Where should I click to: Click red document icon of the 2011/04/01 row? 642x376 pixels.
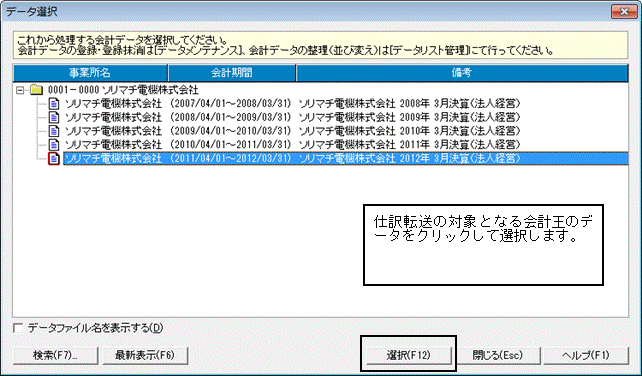tap(54, 159)
